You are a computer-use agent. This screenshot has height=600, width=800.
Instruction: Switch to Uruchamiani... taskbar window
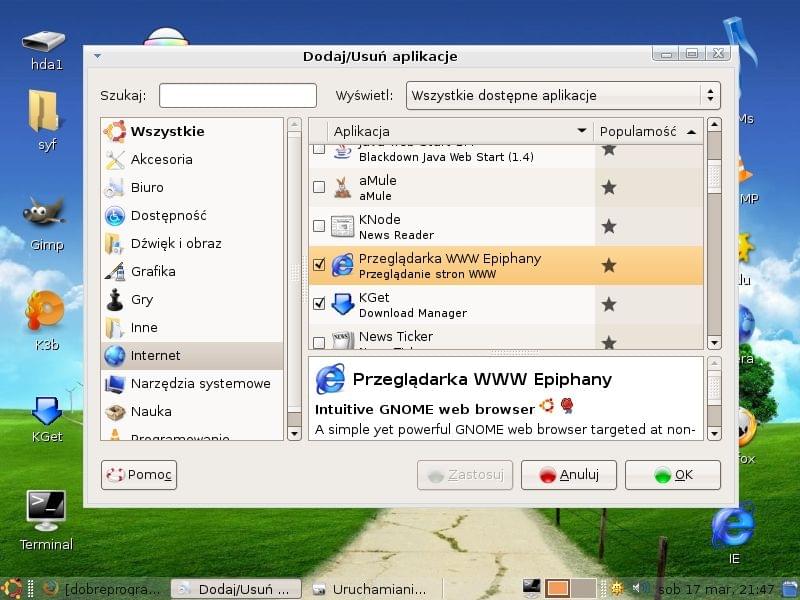pos(371,589)
